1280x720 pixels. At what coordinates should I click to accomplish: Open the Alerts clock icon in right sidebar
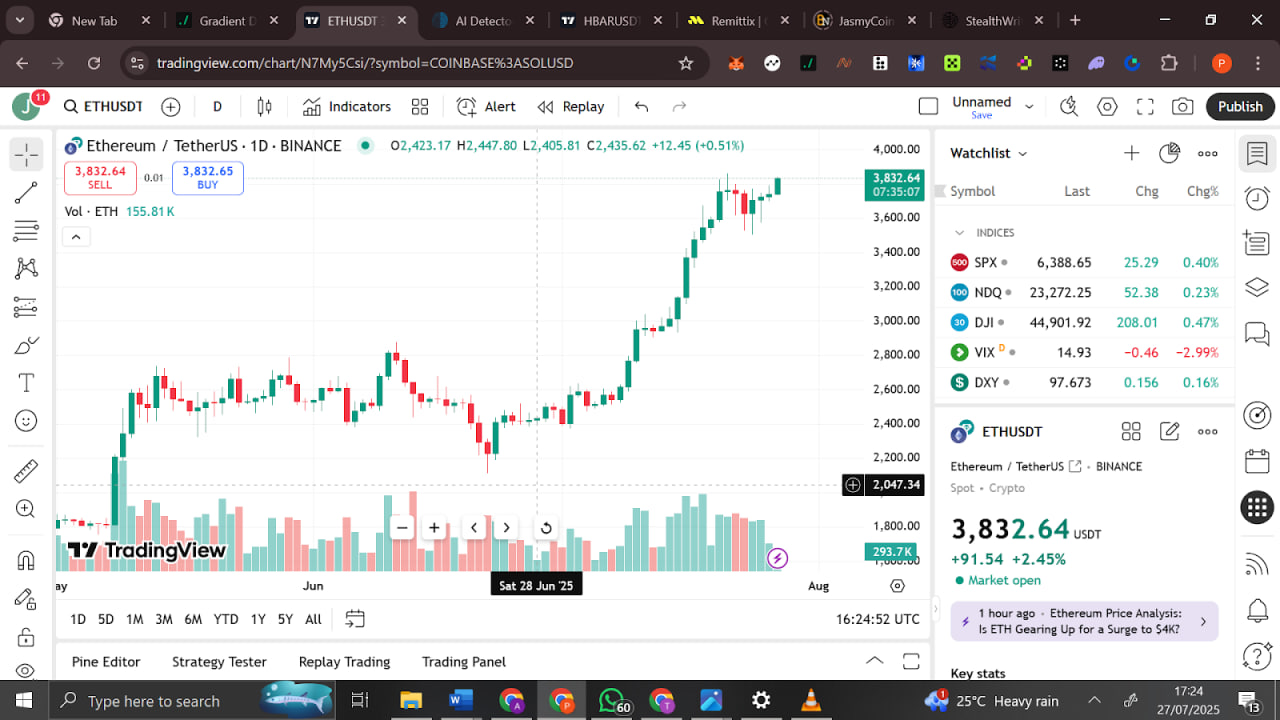point(1257,198)
